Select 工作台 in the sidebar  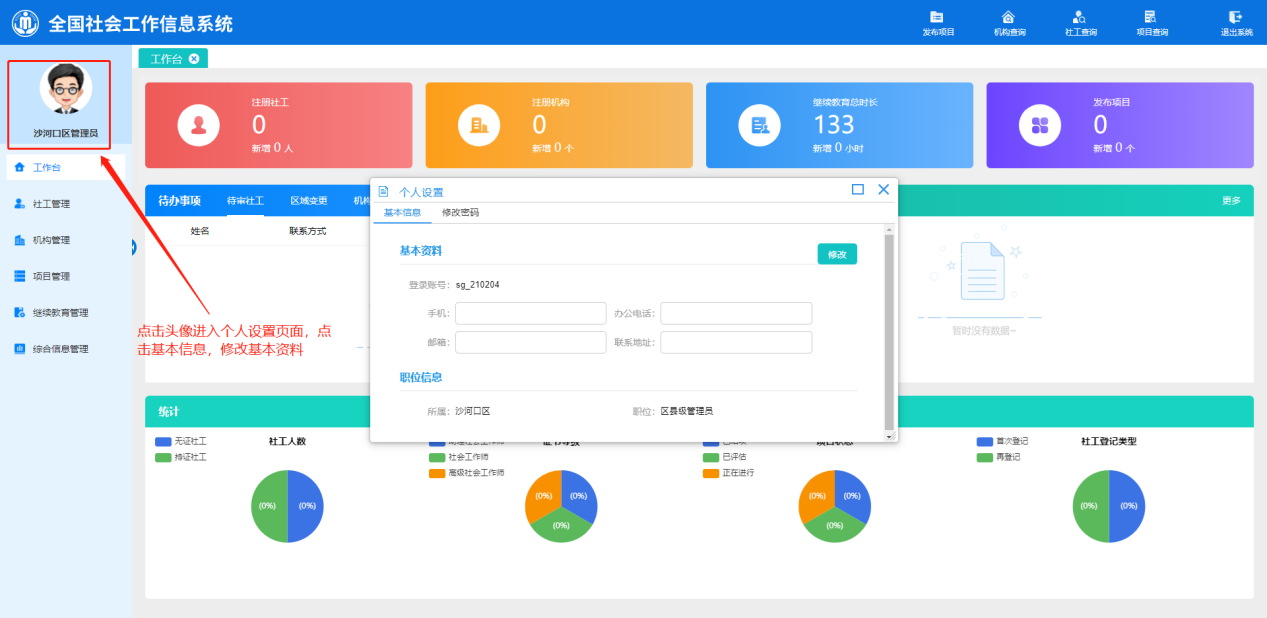(66, 167)
